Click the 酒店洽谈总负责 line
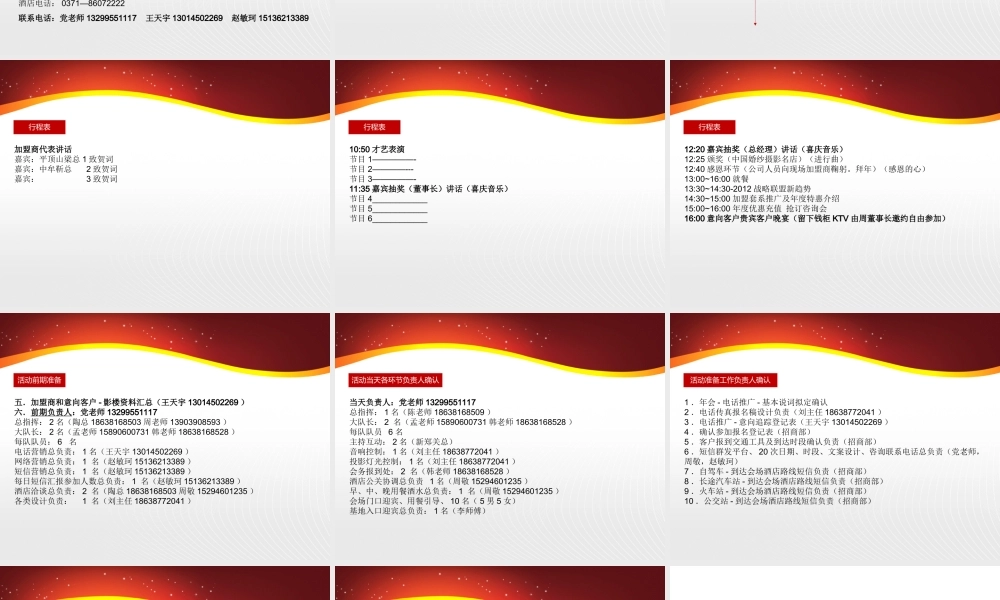 135,491
